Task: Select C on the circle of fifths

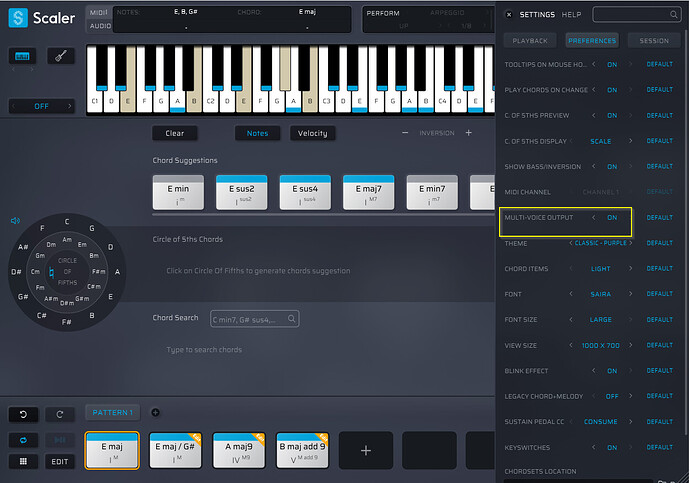Action: 67,222
